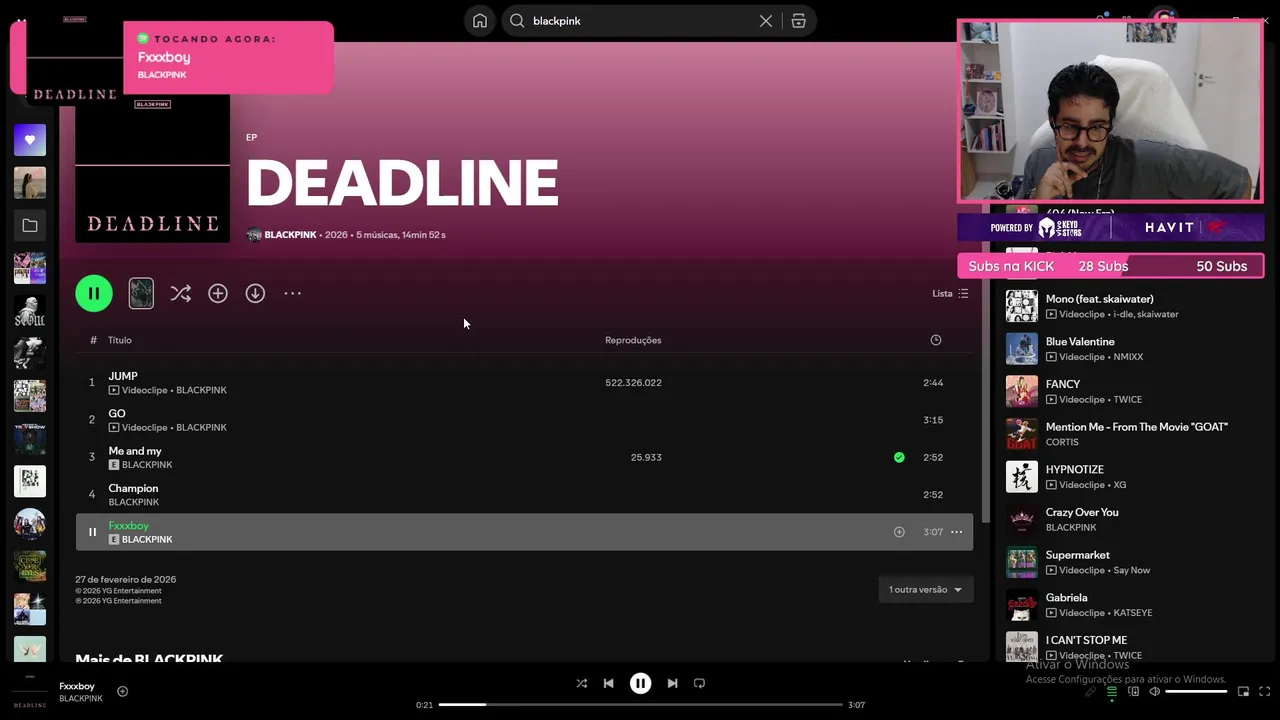Expand the '1 outra versão' dropdown

(925, 589)
